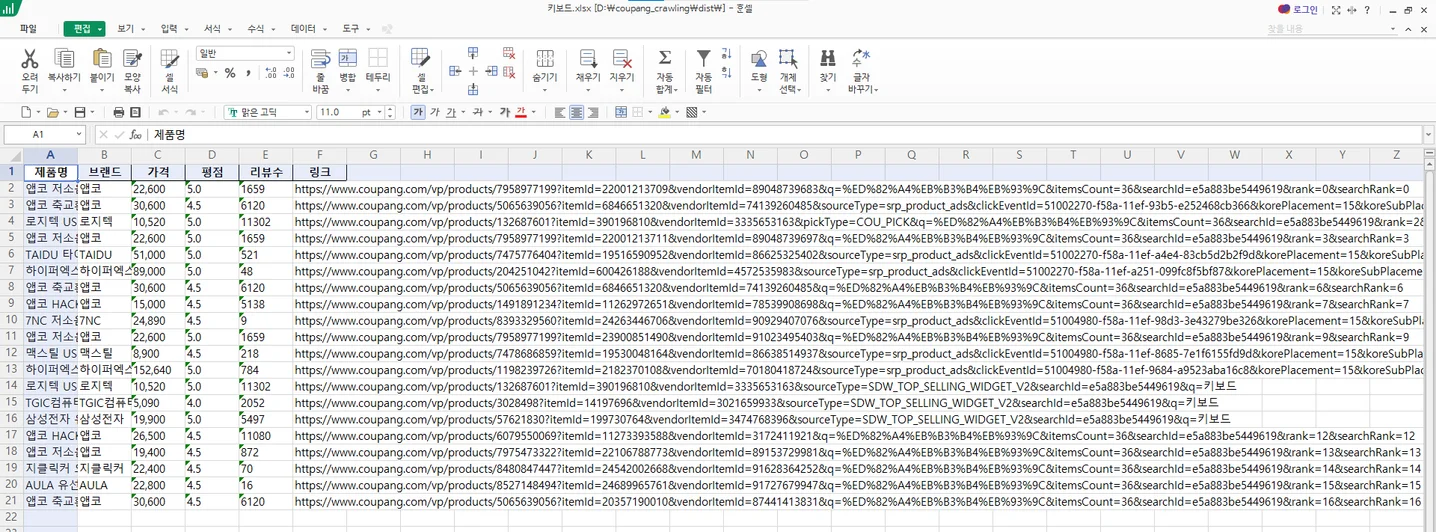Select column header C
Image resolution: width=1436 pixels, height=532 pixels.
point(158,154)
